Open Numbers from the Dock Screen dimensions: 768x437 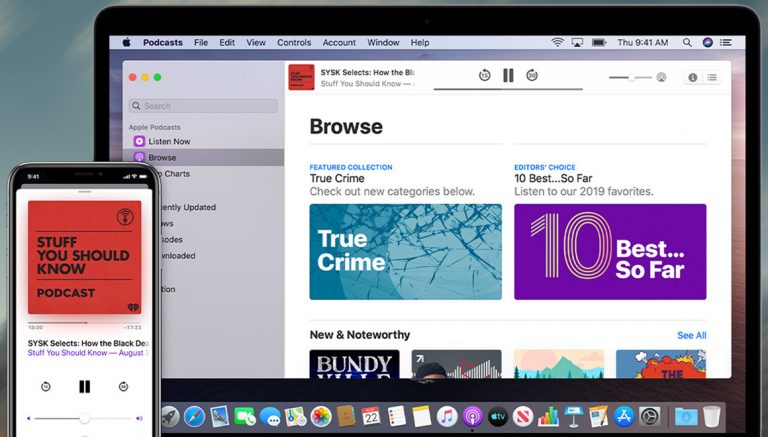(548, 417)
